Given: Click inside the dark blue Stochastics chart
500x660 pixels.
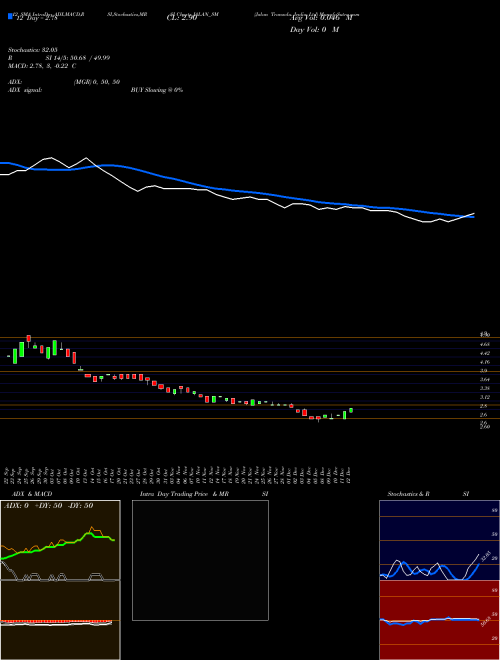Looking at the screenshot, I should coord(439,540).
